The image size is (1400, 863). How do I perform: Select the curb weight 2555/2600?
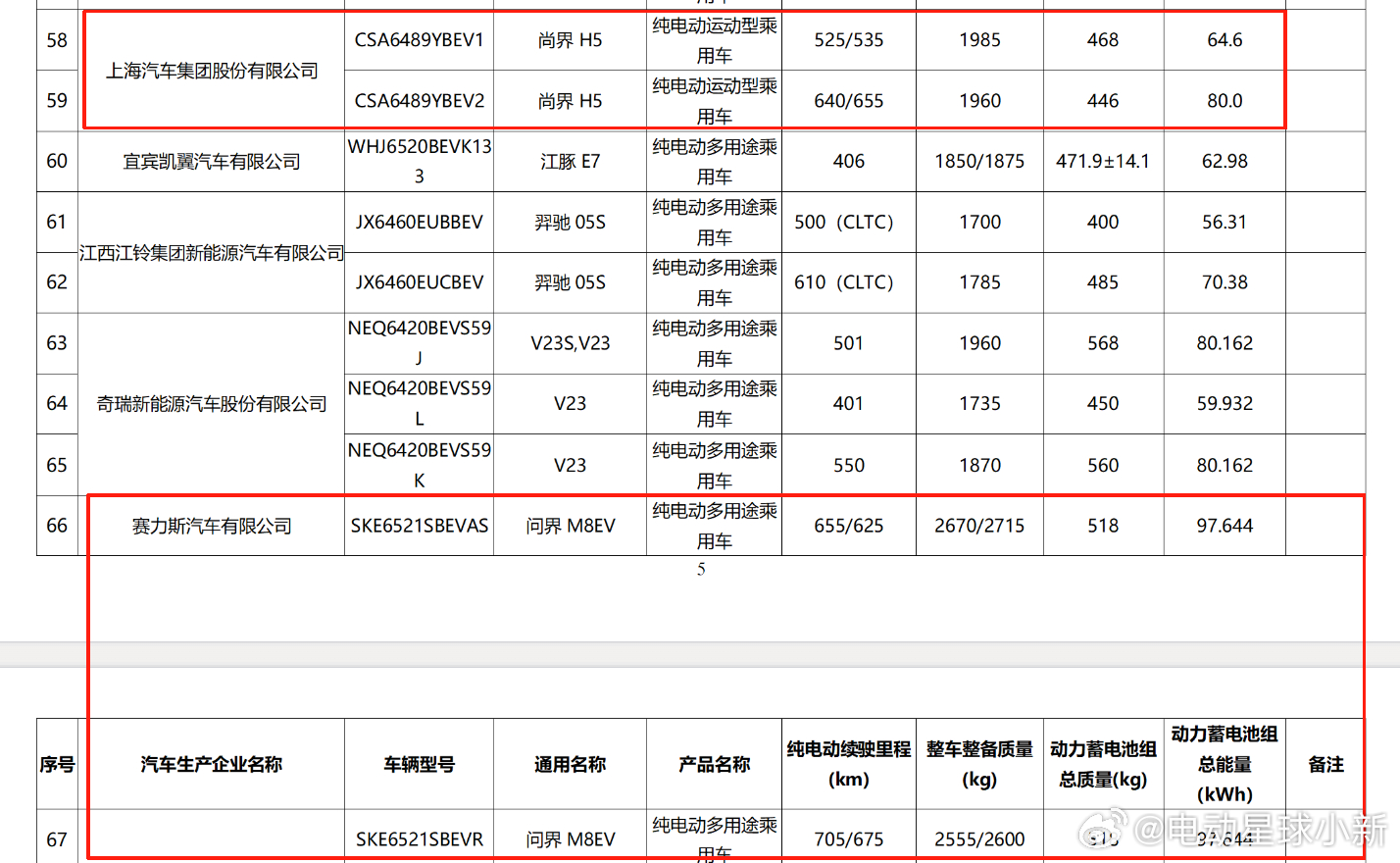click(979, 839)
